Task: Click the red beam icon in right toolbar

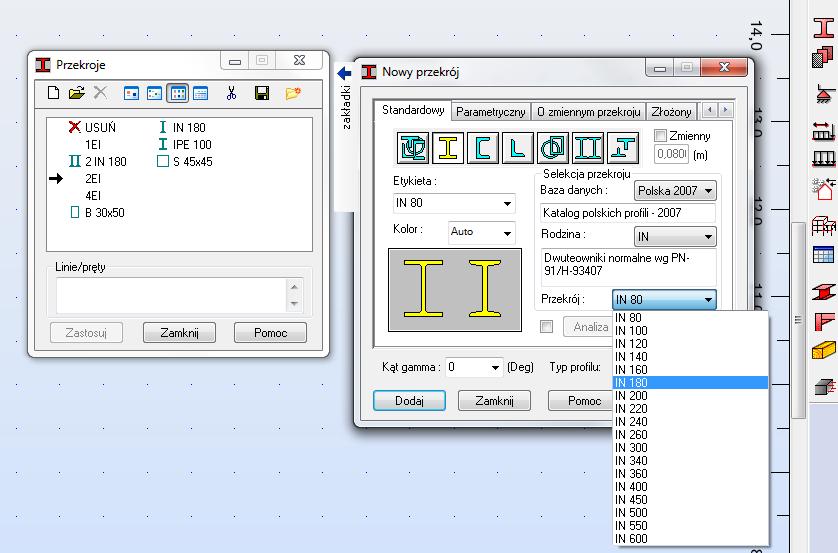Action: (824, 292)
